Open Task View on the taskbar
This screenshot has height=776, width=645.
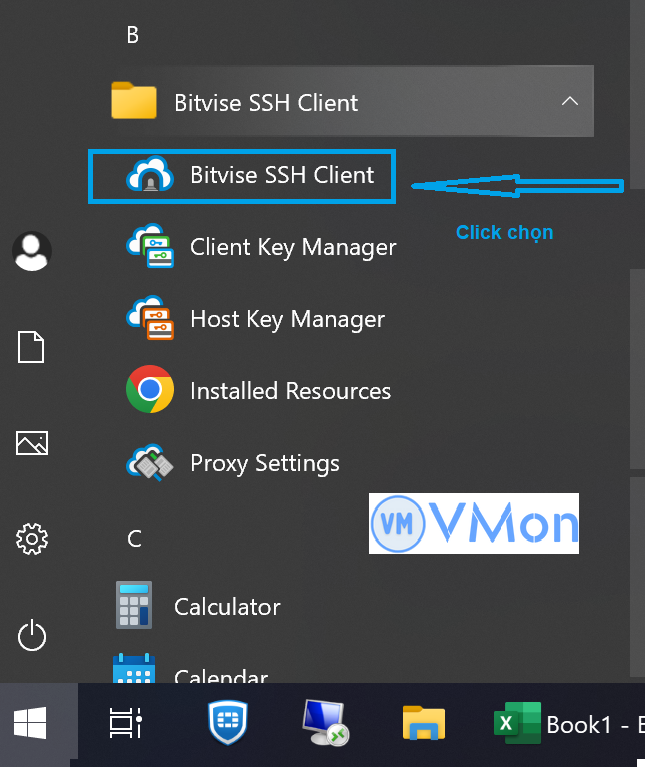[x=126, y=724]
